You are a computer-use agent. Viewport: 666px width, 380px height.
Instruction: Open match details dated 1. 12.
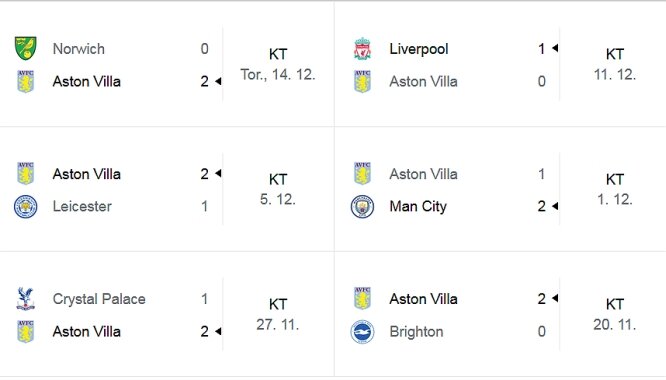point(615,189)
